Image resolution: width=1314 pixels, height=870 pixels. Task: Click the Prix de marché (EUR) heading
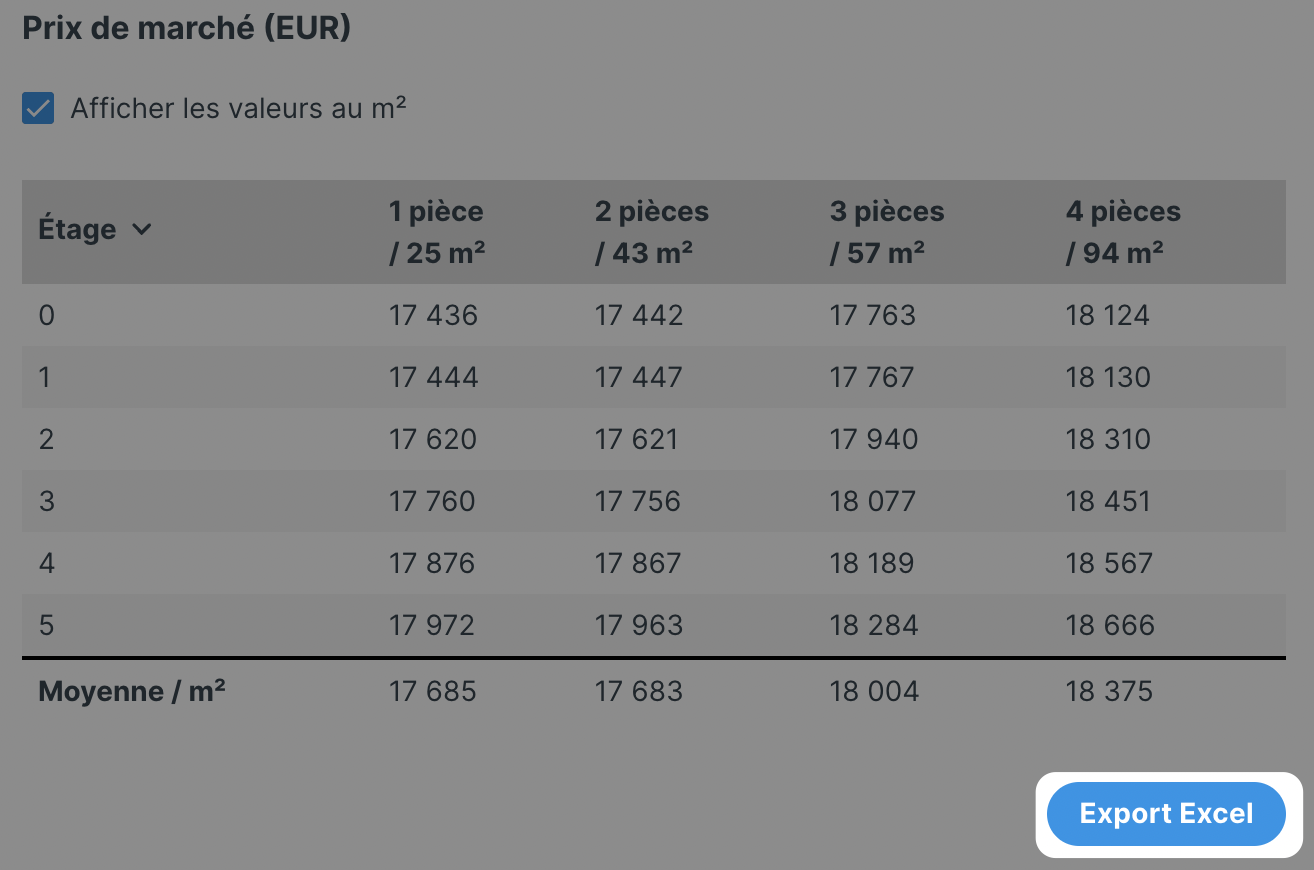pos(187,28)
